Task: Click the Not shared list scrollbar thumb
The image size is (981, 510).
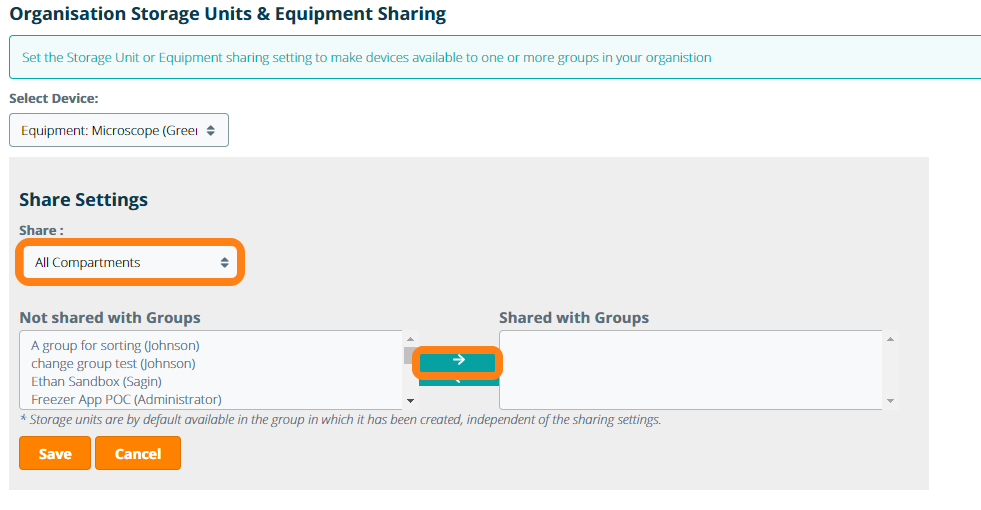Action: click(409, 355)
